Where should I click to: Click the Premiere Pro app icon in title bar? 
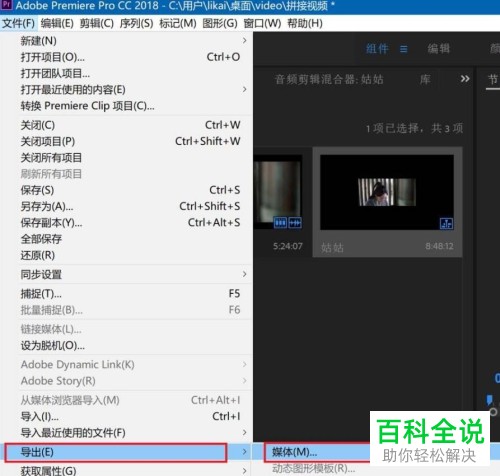[7, 5]
